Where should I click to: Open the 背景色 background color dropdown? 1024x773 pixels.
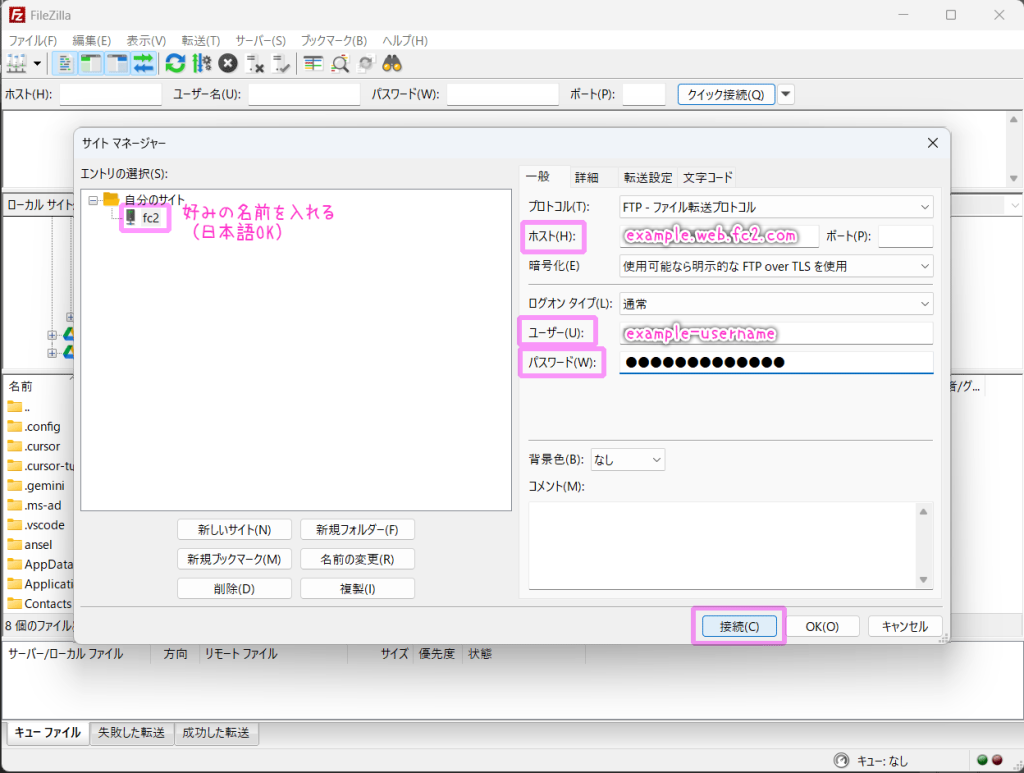click(628, 460)
